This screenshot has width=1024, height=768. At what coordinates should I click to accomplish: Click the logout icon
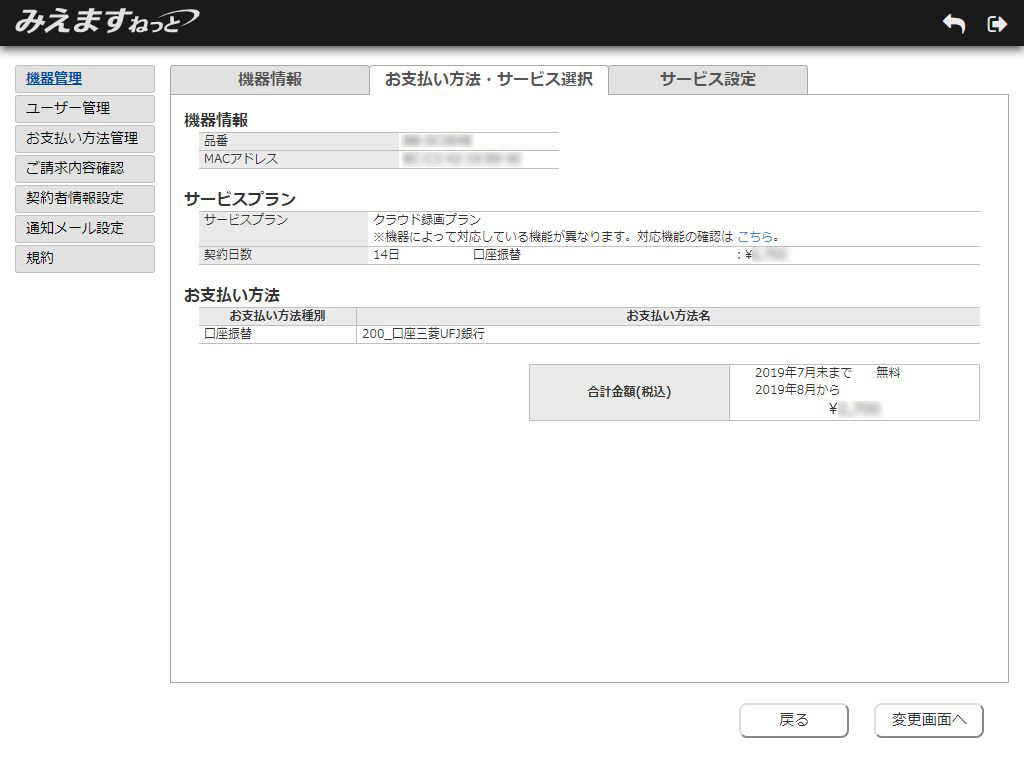[997, 23]
